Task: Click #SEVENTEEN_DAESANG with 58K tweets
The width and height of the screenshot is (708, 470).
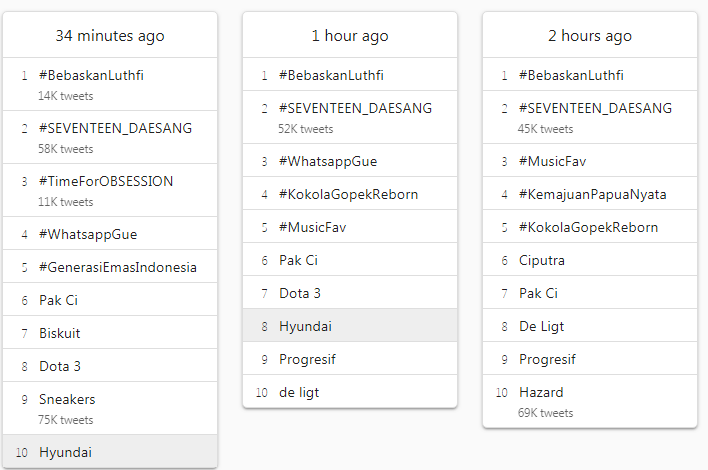Action: point(110,137)
